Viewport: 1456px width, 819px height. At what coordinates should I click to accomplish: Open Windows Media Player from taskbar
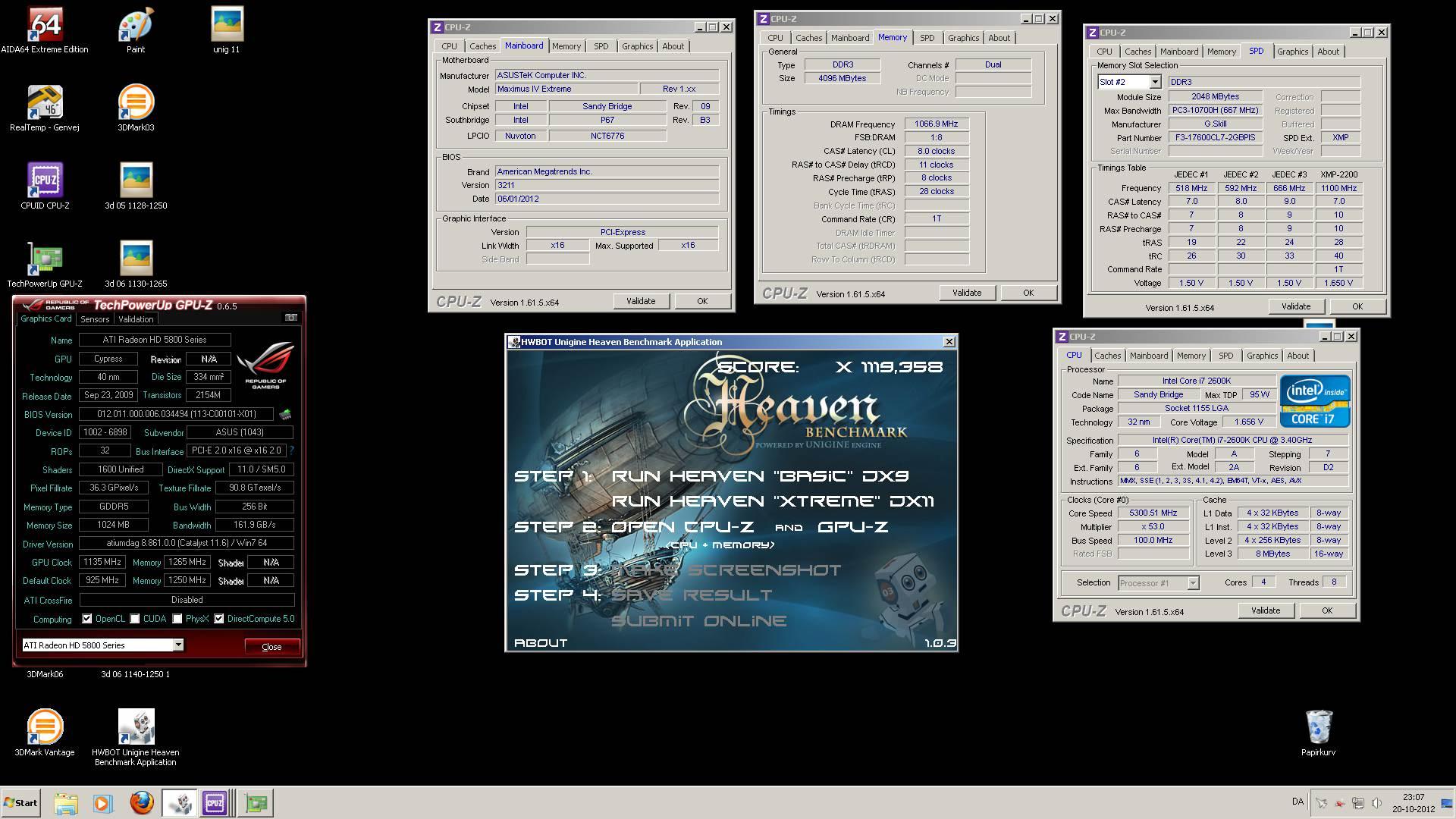tap(103, 803)
